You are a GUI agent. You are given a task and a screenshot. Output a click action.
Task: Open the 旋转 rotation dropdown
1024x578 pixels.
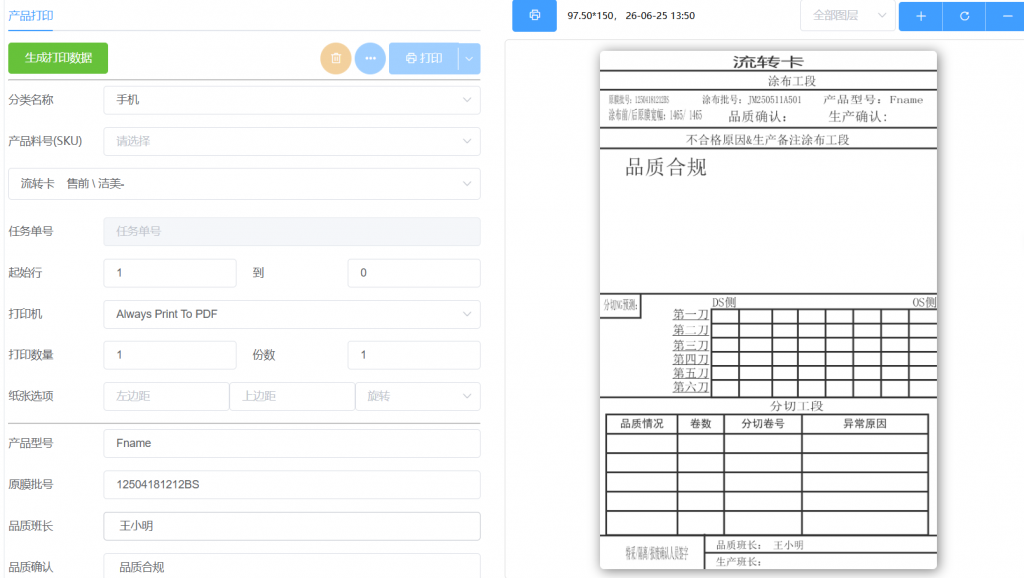tap(418, 396)
